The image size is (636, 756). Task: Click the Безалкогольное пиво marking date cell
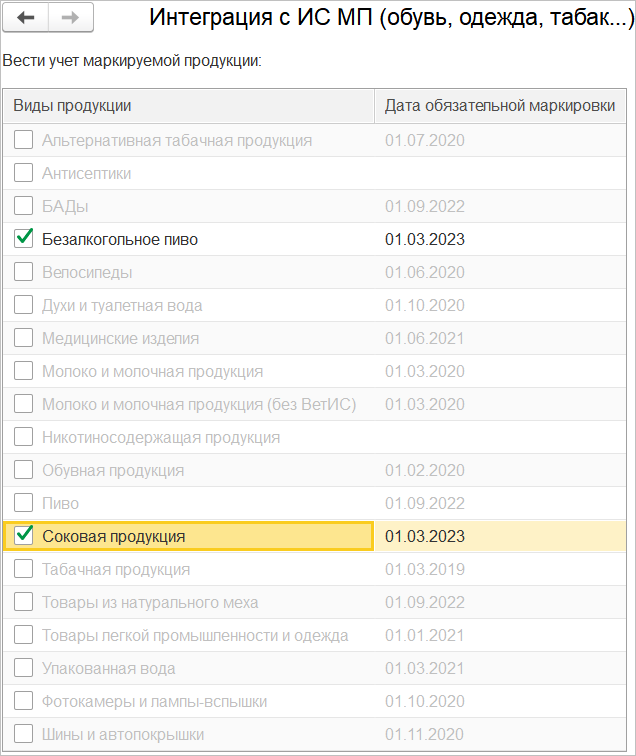425,239
